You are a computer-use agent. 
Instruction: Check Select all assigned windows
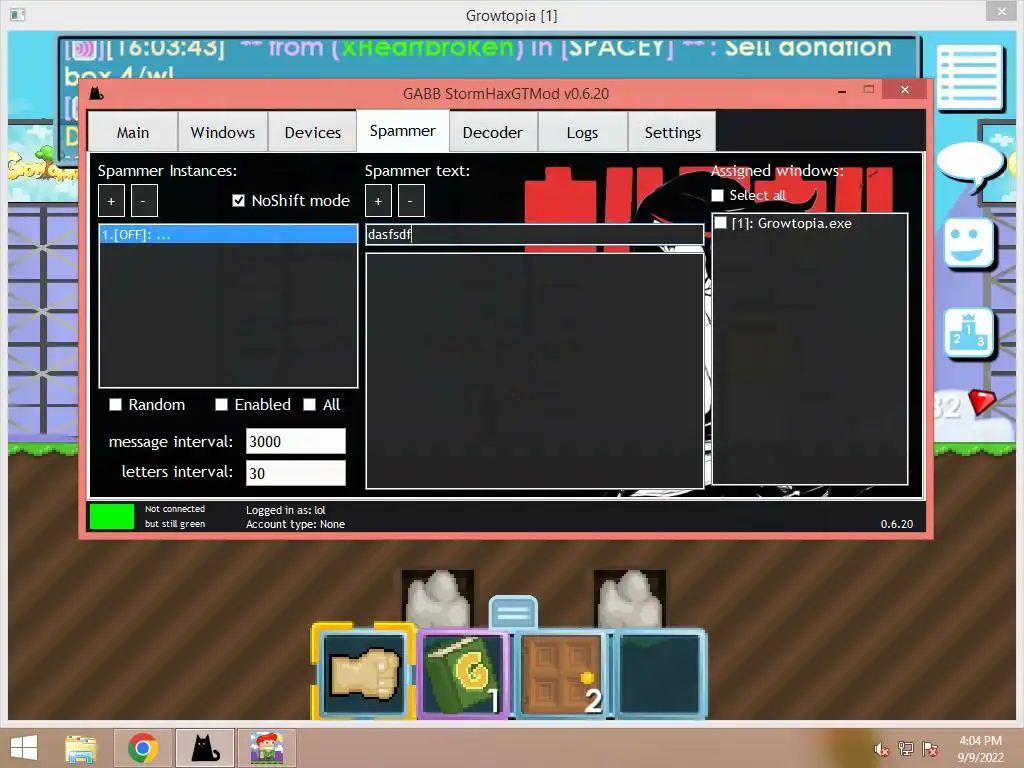click(718, 195)
